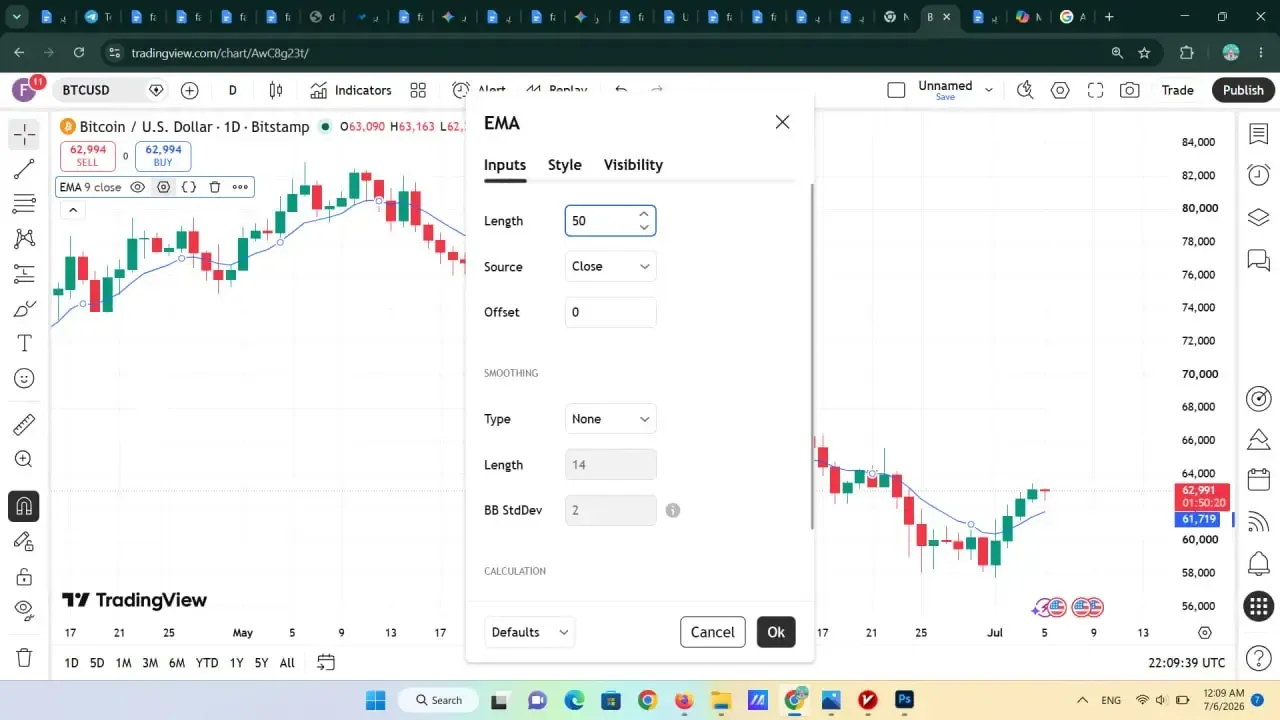Open the Source dropdown set to Close
This screenshot has height=720, width=1280.
coord(611,266)
